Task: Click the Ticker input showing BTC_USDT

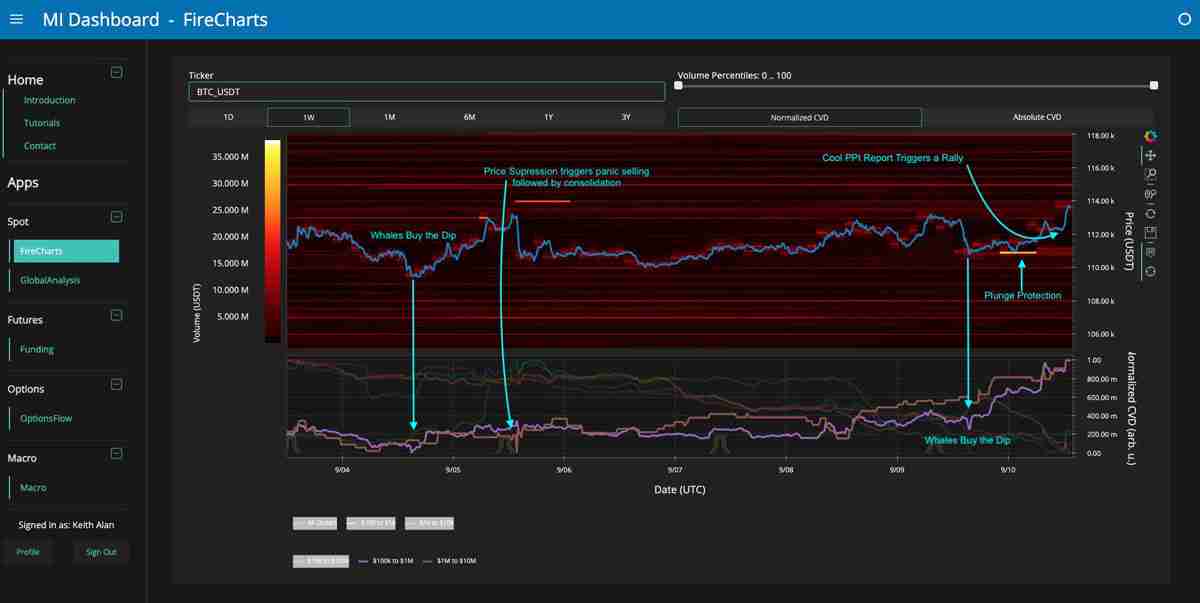Action: coord(426,90)
